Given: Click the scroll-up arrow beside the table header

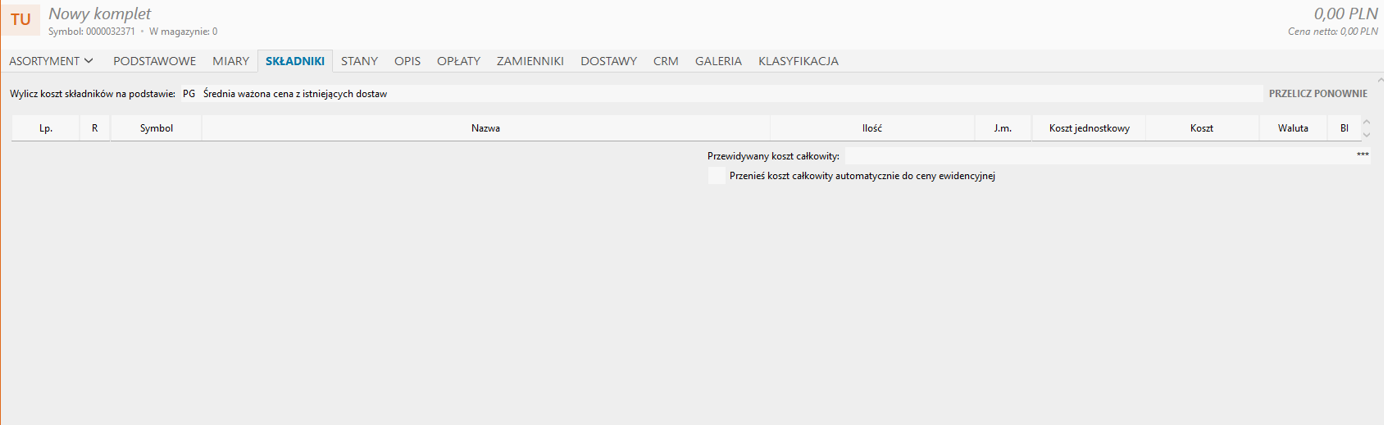Looking at the screenshot, I should [1366, 122].
